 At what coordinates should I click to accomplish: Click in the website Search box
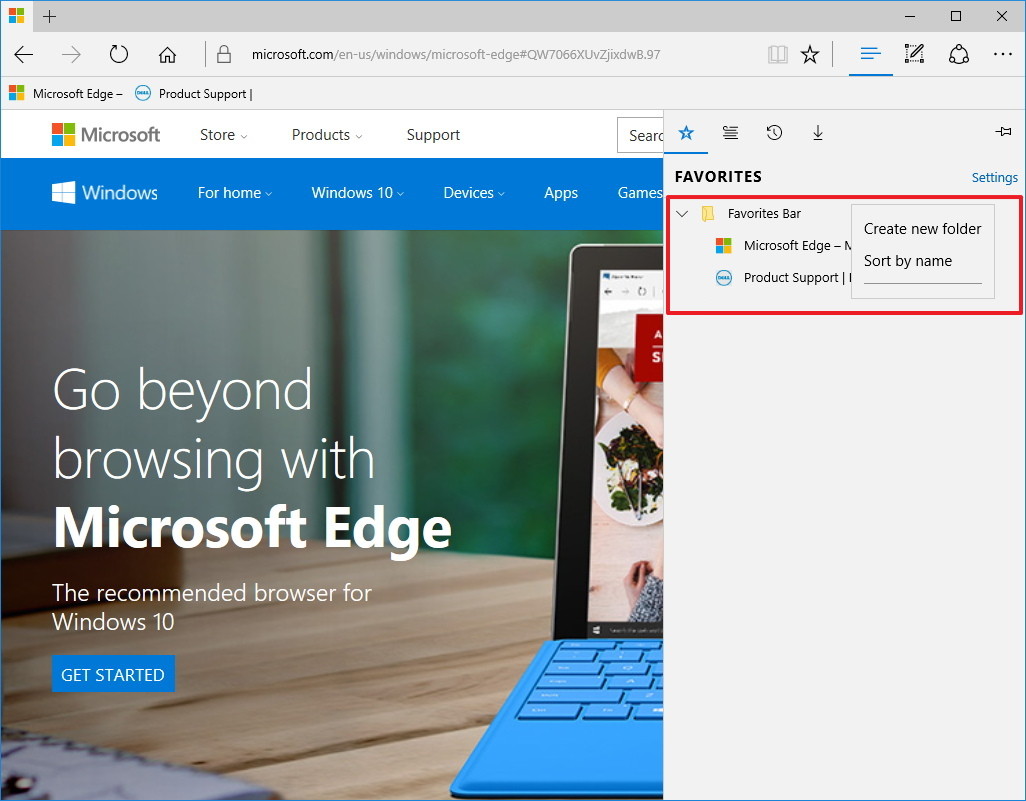coord(640,135)
